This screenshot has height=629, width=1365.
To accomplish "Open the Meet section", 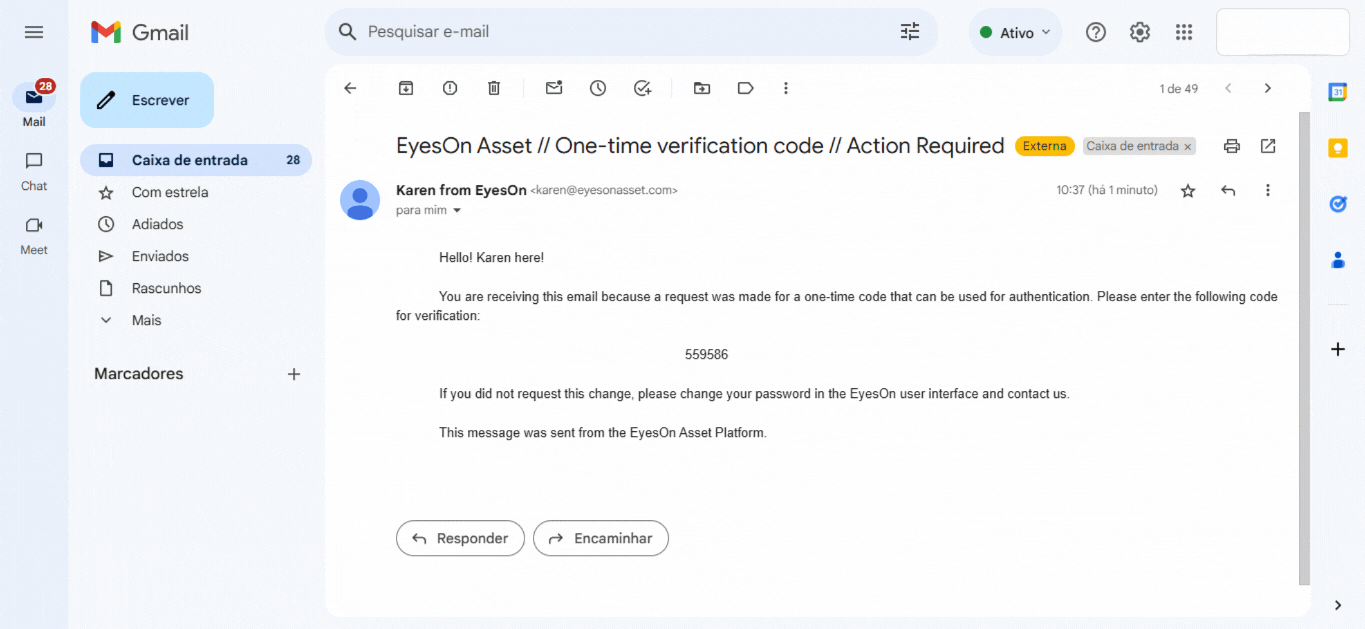I will coord(34,234).
